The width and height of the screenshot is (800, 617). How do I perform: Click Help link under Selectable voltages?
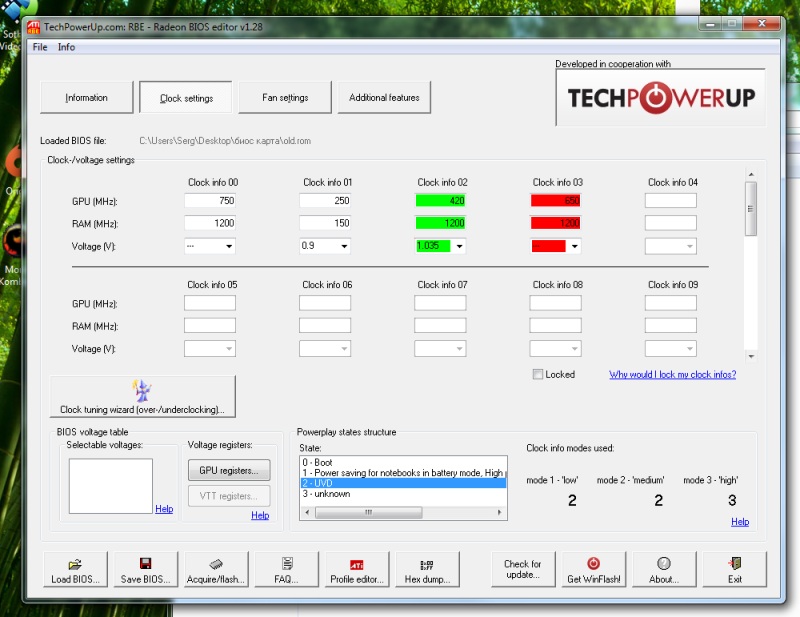pos(164,509)
